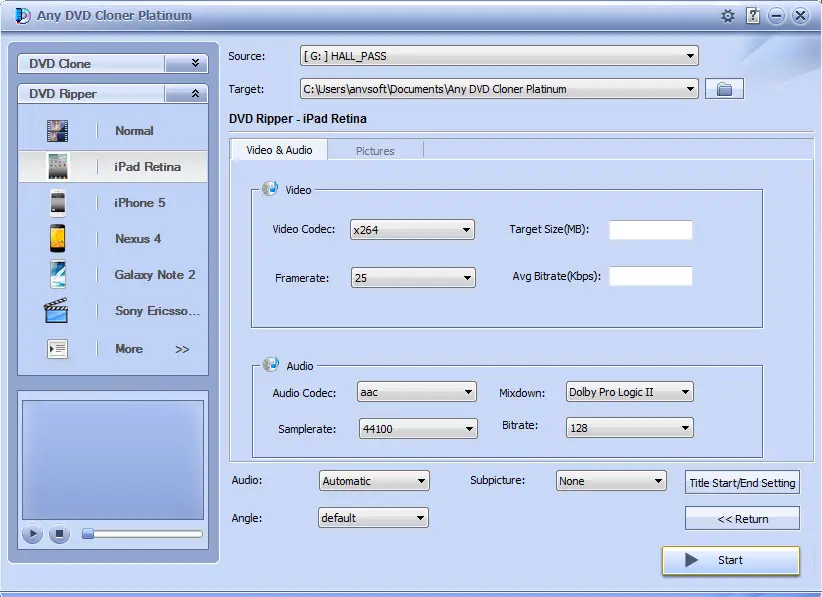Click the iPhone 5 device icon
Screen dimensions: 822x597
coord(58,203)
